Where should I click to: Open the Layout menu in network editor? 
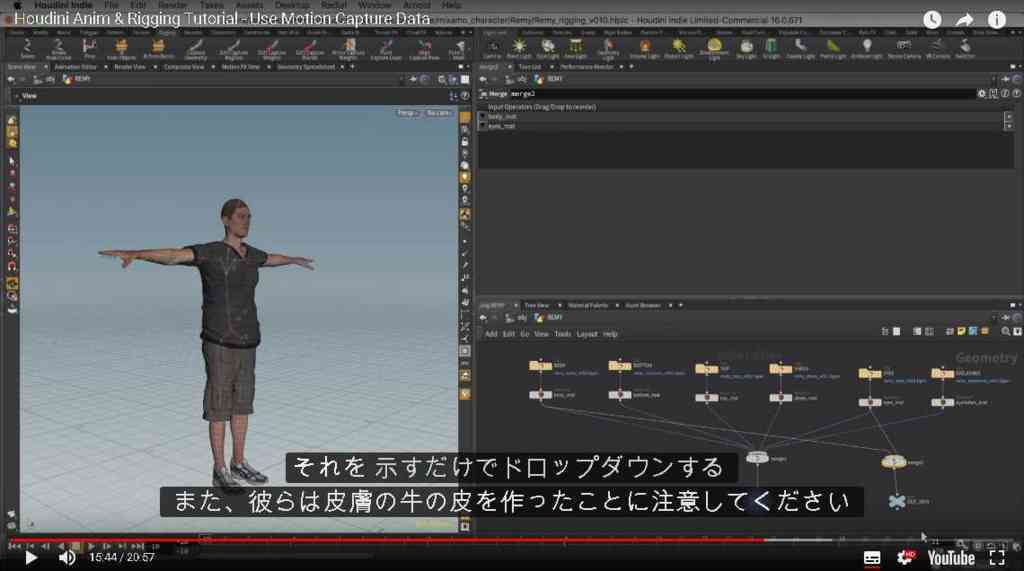tap(586, 334)
